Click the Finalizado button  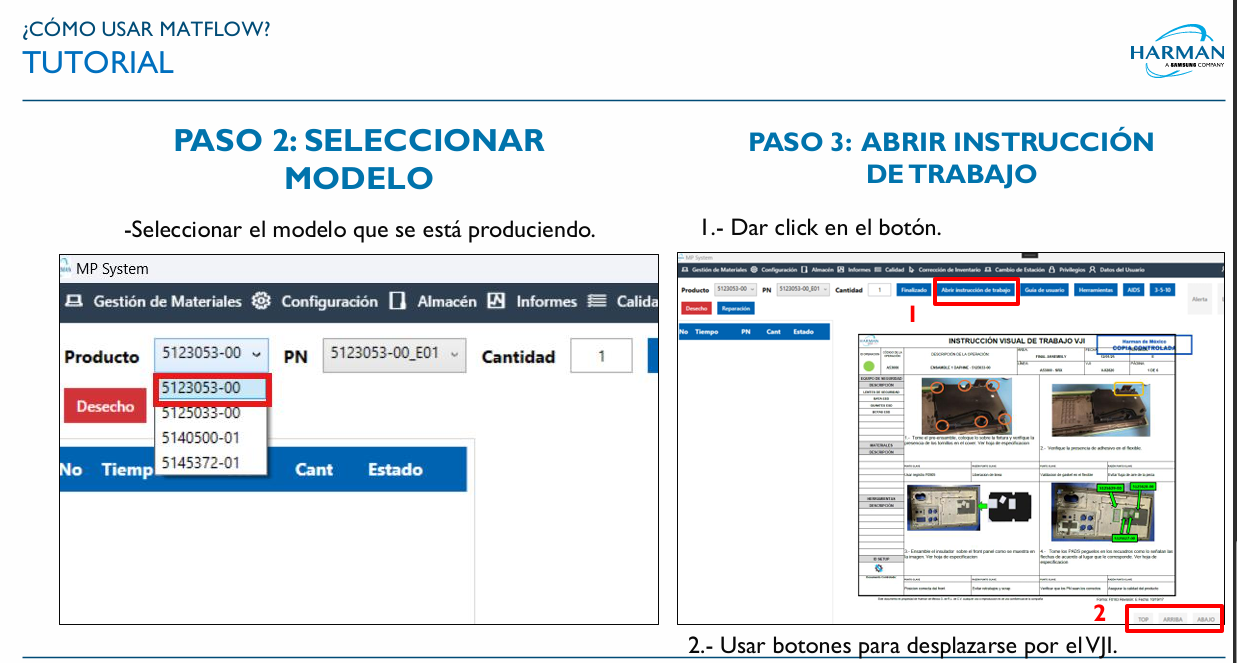pos(913,289)
